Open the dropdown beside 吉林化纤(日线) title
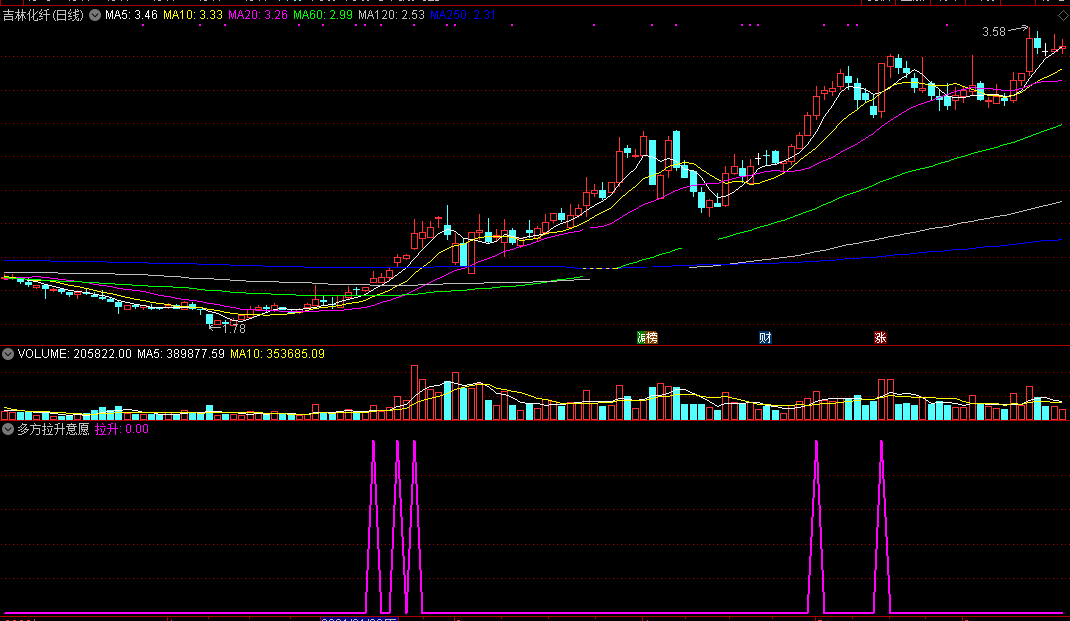Viewport: 1070px width, 621px height. tap(95, 15)
